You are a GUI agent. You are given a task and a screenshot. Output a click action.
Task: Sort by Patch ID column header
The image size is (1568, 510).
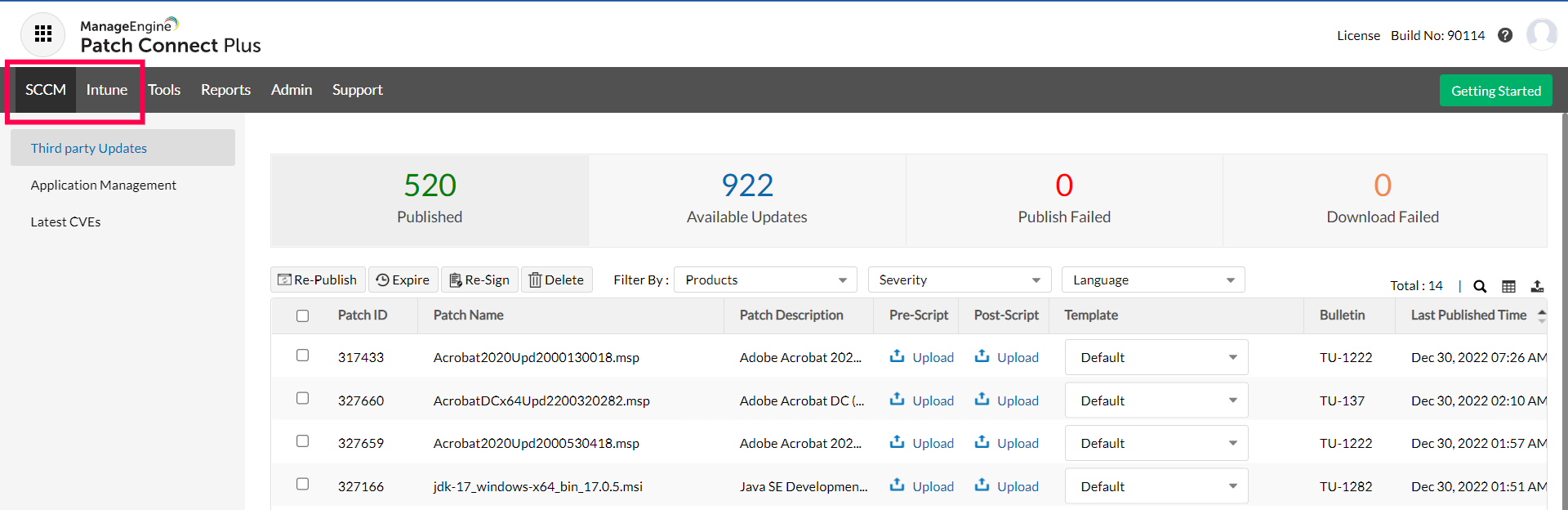[363, 315]
